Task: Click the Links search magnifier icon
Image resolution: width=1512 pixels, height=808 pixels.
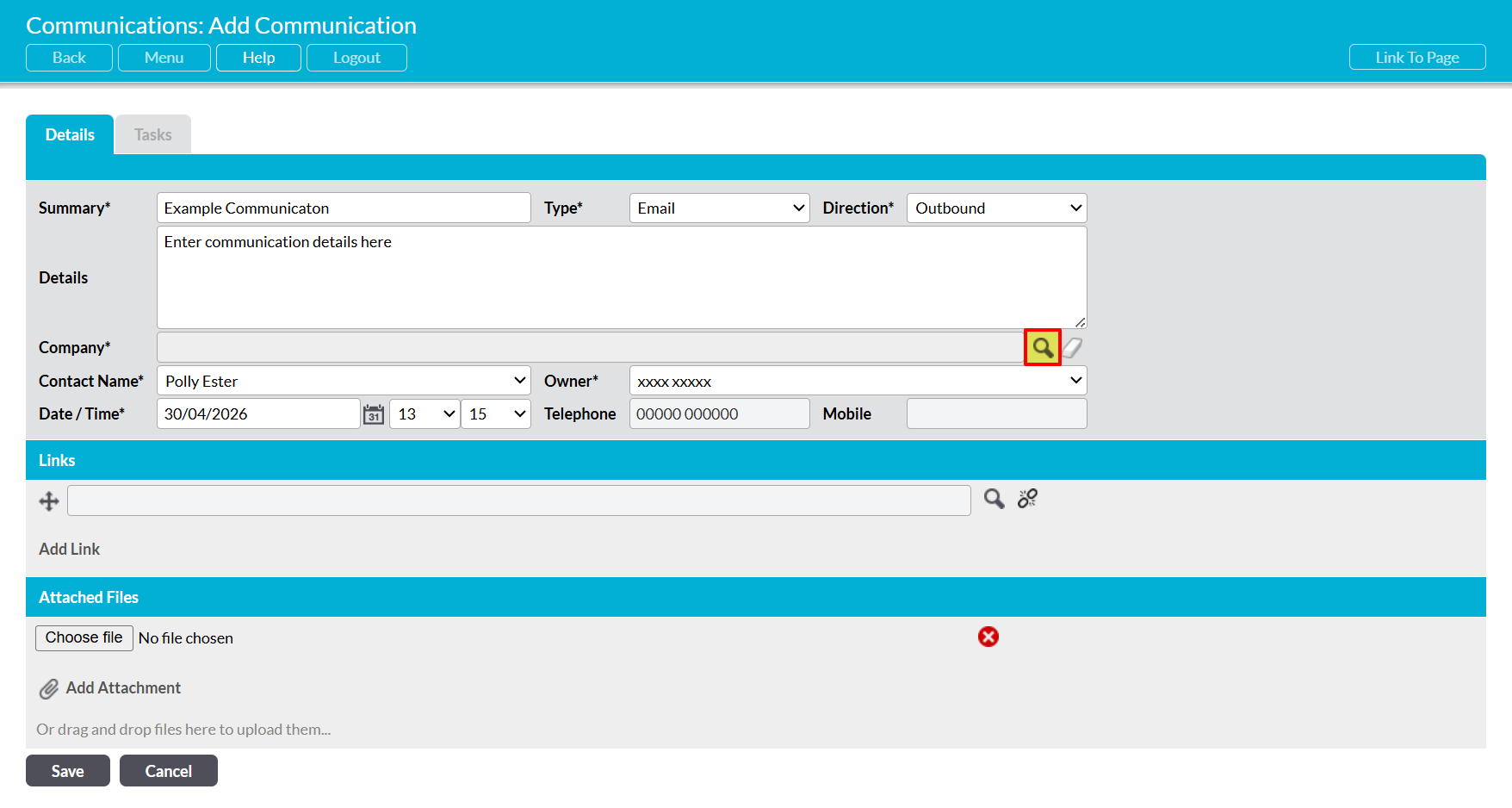Action: (x=994, y=499)
